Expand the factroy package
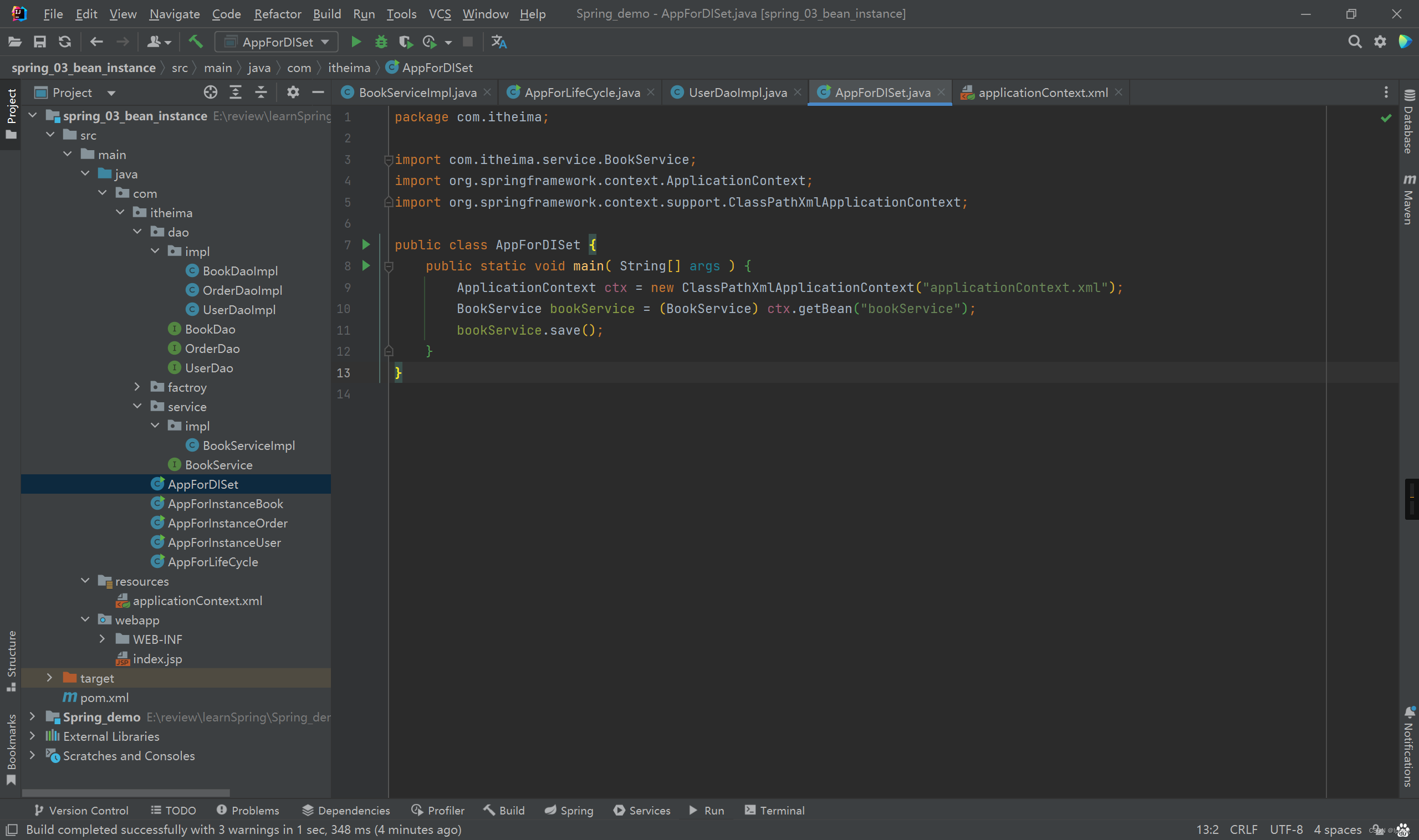 137,387
